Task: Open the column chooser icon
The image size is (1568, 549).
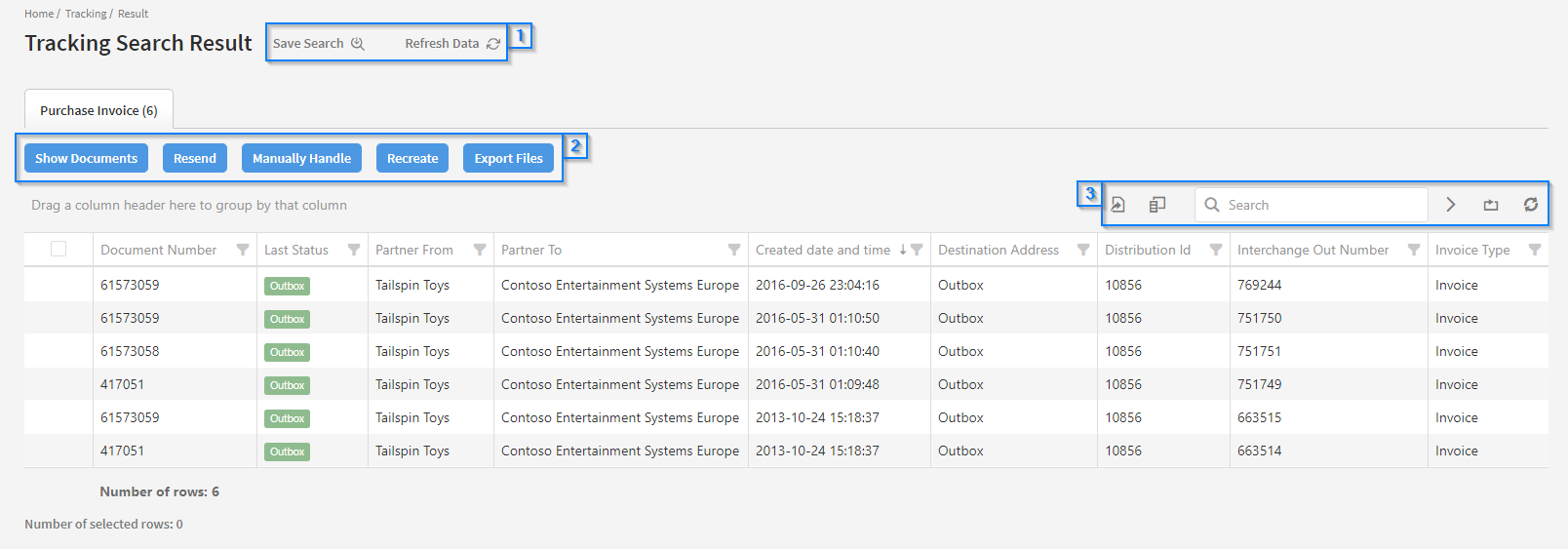Action: pos(1157,205)
